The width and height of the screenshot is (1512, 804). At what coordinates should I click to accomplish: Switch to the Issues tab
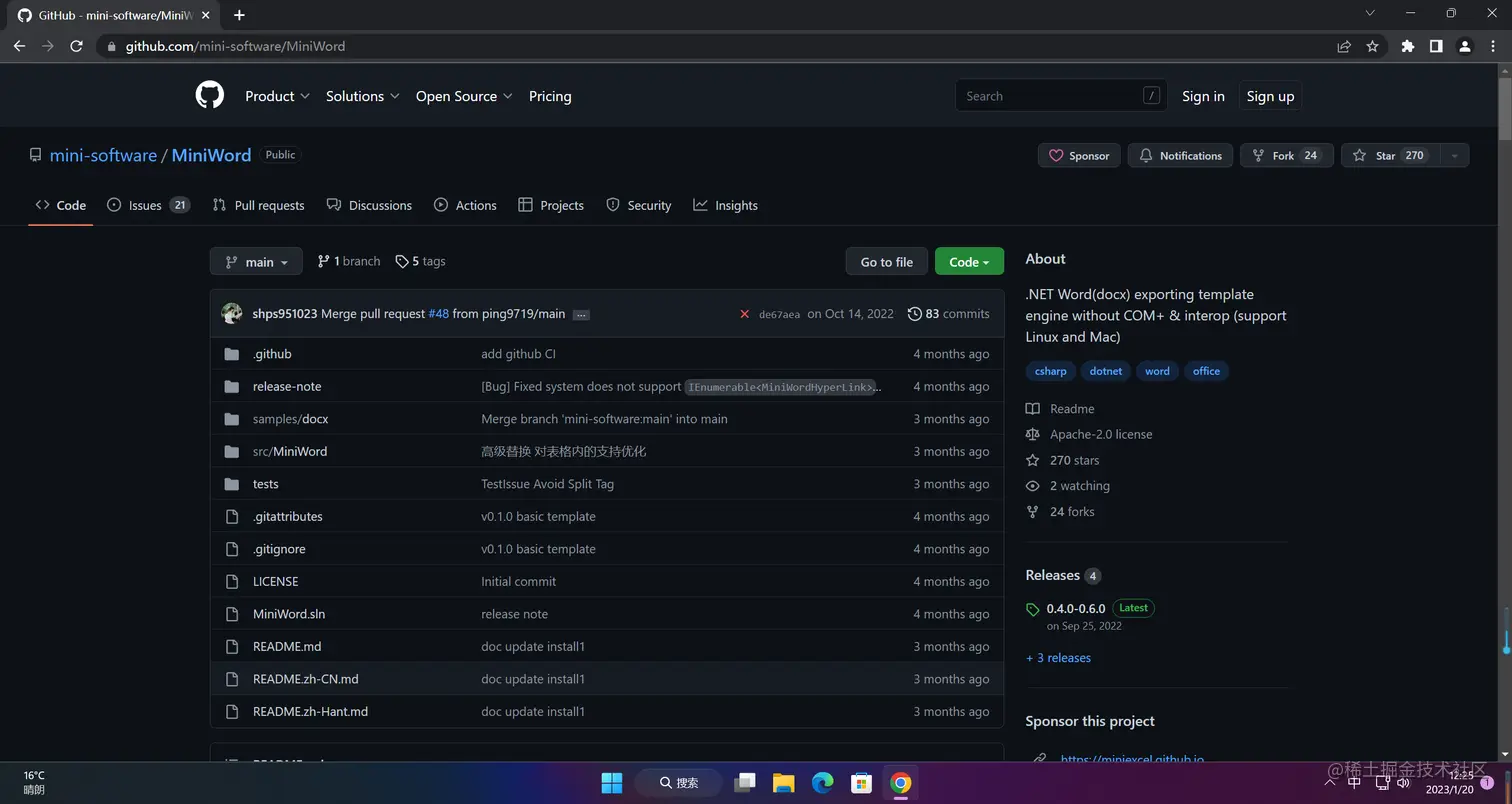tap(148, 205)
